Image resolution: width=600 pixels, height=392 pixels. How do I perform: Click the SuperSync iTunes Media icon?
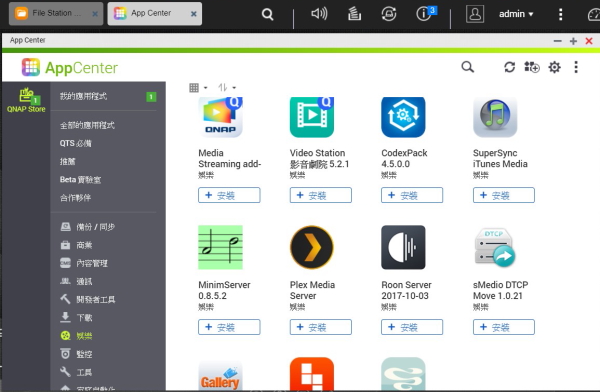[495, 117]
